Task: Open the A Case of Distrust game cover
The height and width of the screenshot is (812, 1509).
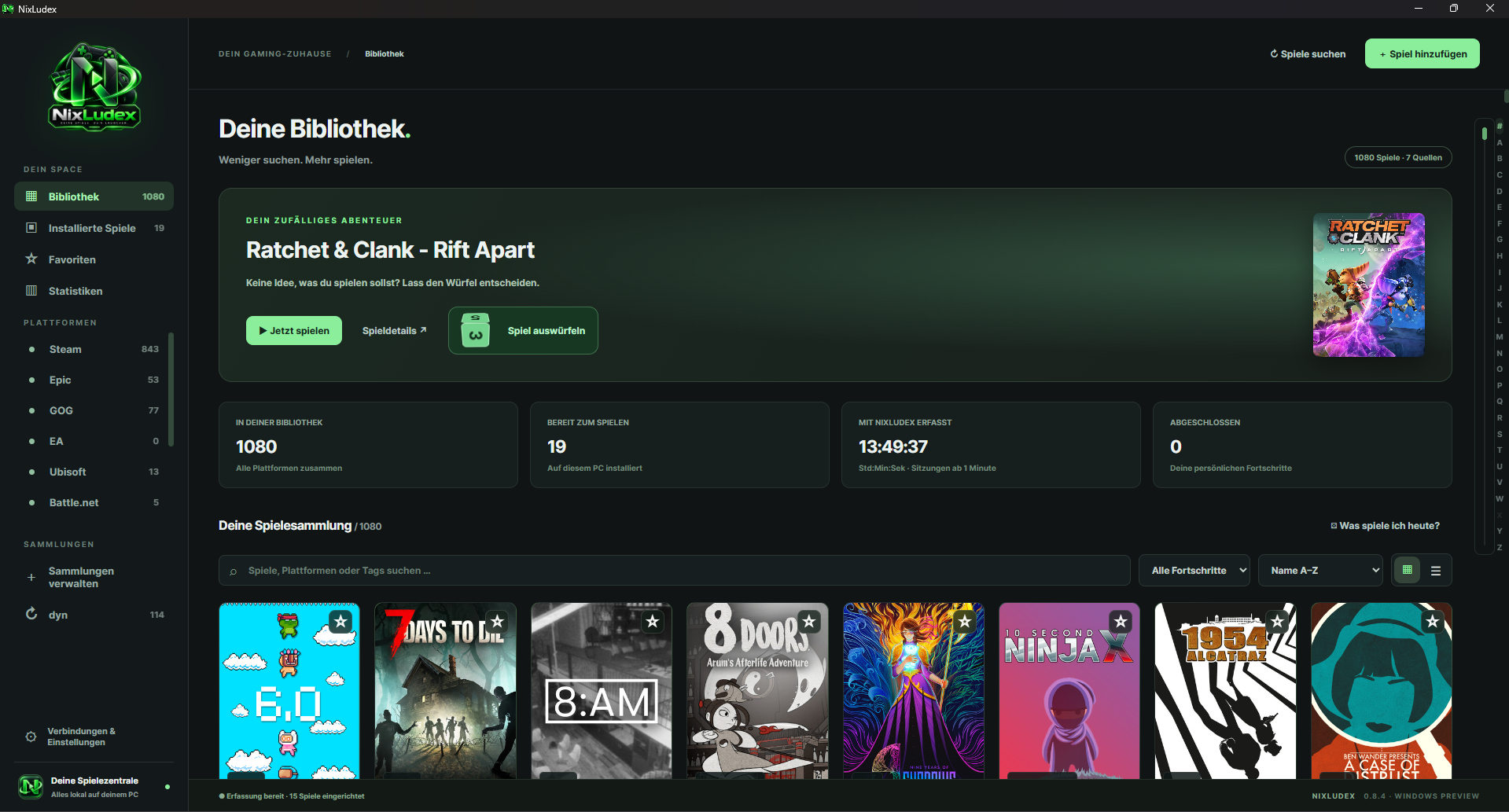Action: (x=1382, y=691)
